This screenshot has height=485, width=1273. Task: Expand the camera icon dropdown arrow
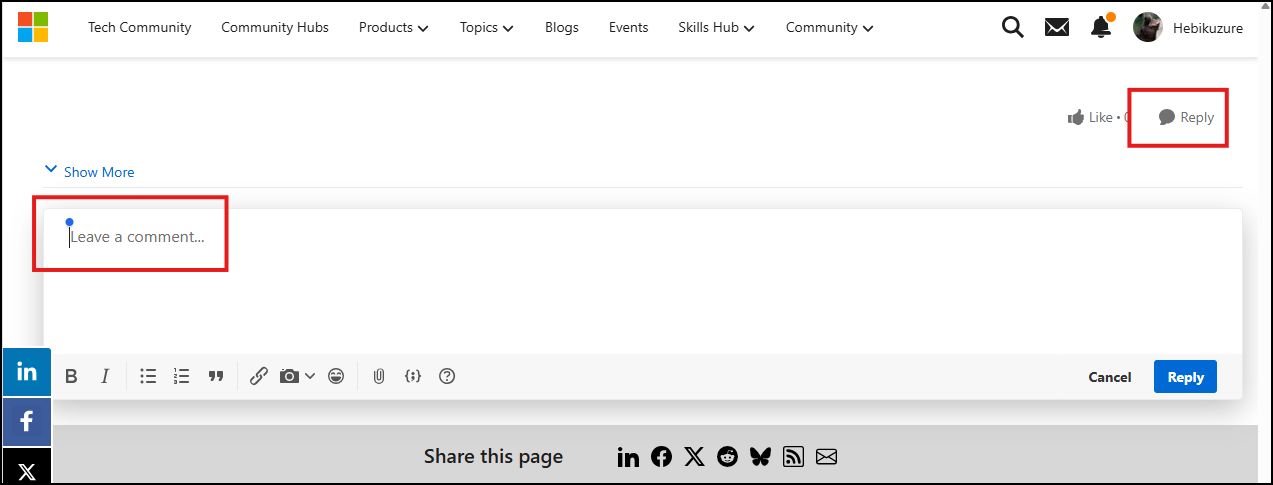tap(310, 376)
